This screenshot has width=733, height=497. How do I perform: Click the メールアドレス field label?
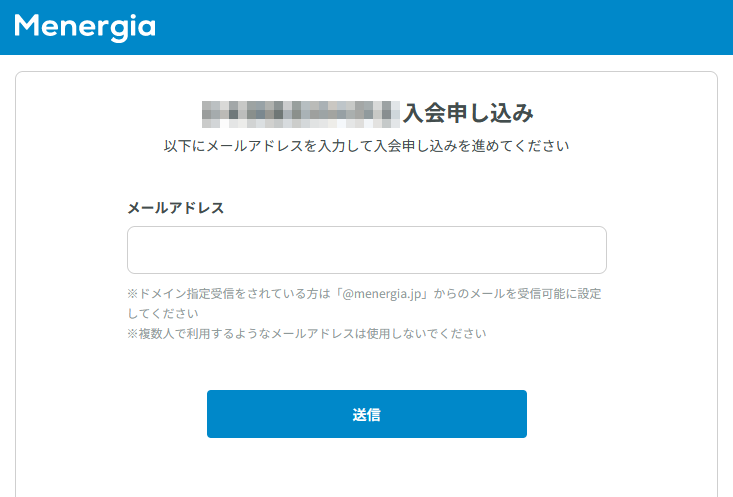175,208
